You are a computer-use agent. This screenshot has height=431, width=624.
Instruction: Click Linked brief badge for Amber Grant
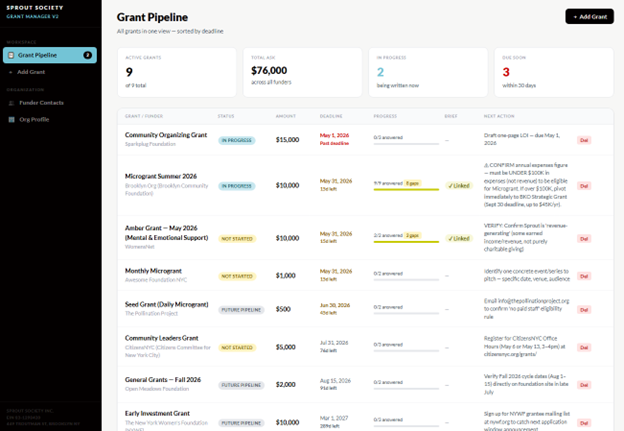[x=459, y=239]
